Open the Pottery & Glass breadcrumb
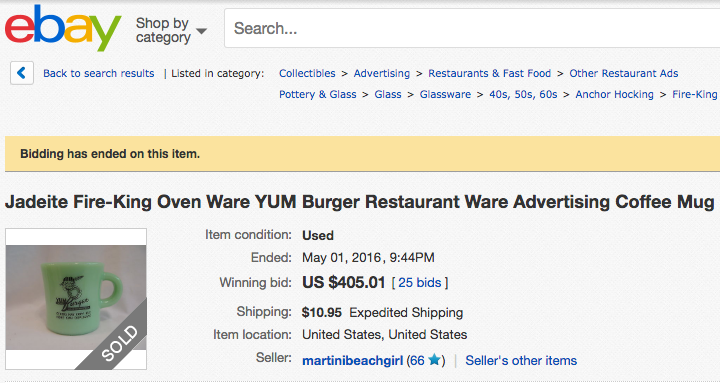Image resolution: width=720 pixels, height=383 pixels. click(318, 95)
